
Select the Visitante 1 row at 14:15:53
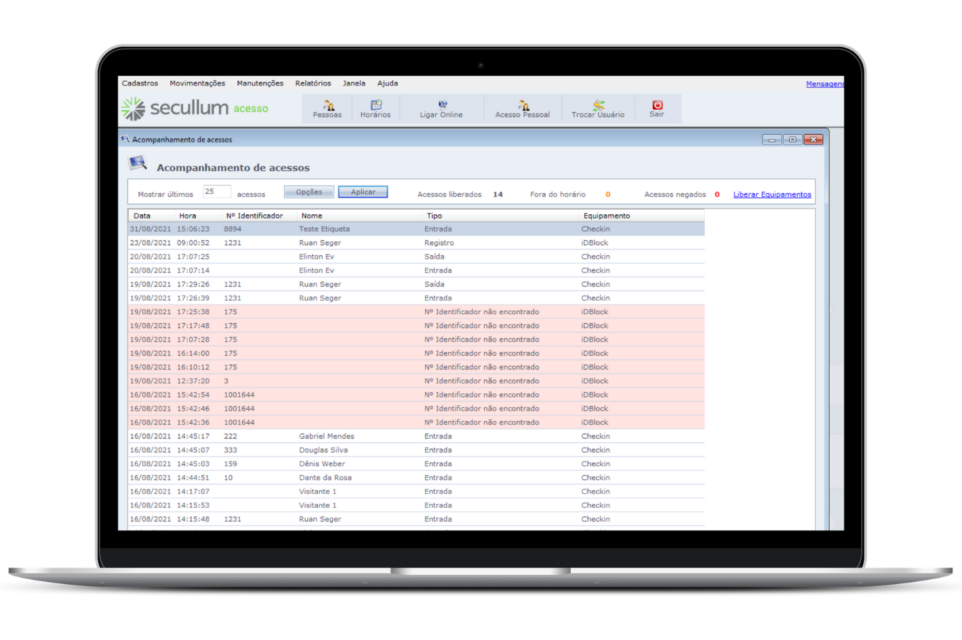pos(417,505)
